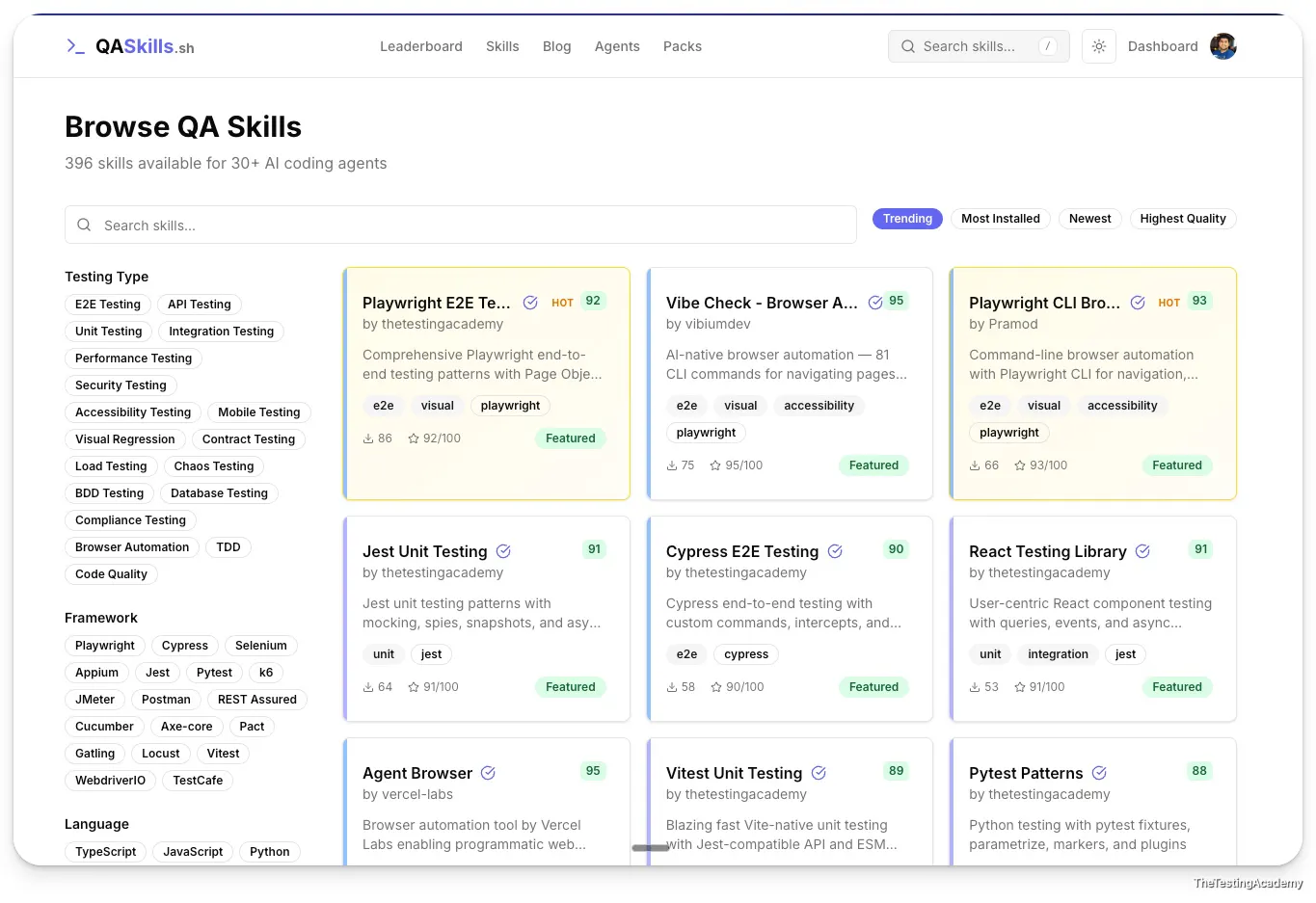Click the star icon showing 95/100
This screenshot has height=903, width=1316.
point(715,465)
